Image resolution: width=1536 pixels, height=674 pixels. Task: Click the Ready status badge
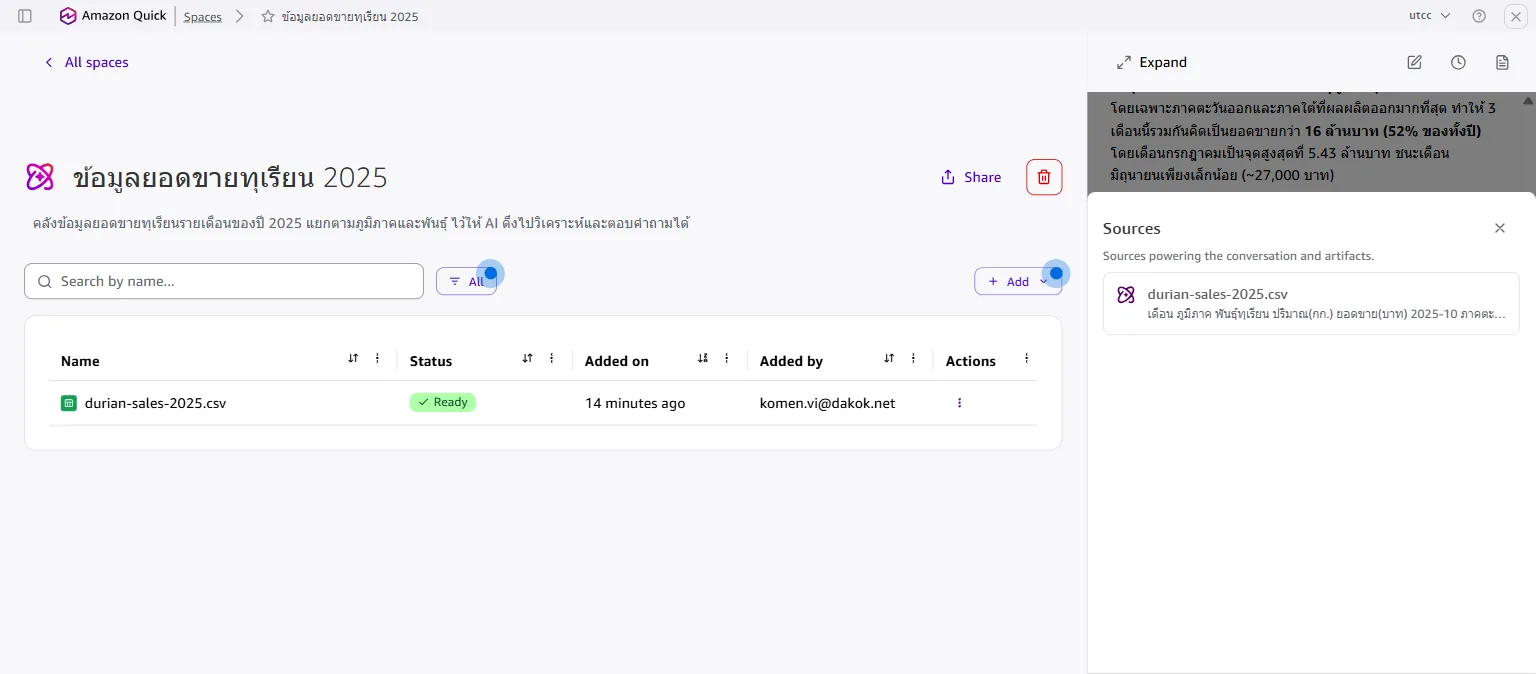click(442, 402)
